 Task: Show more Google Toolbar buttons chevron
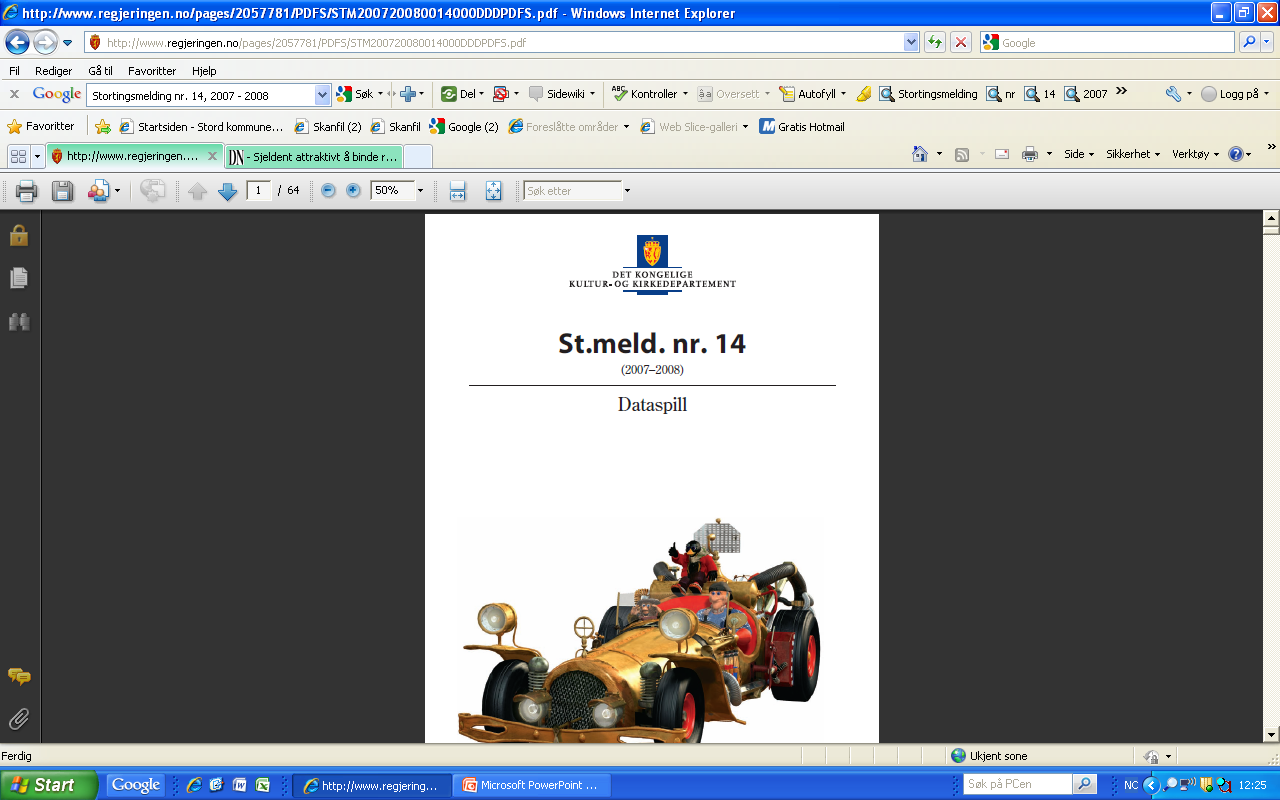(x=1121, y=91)
